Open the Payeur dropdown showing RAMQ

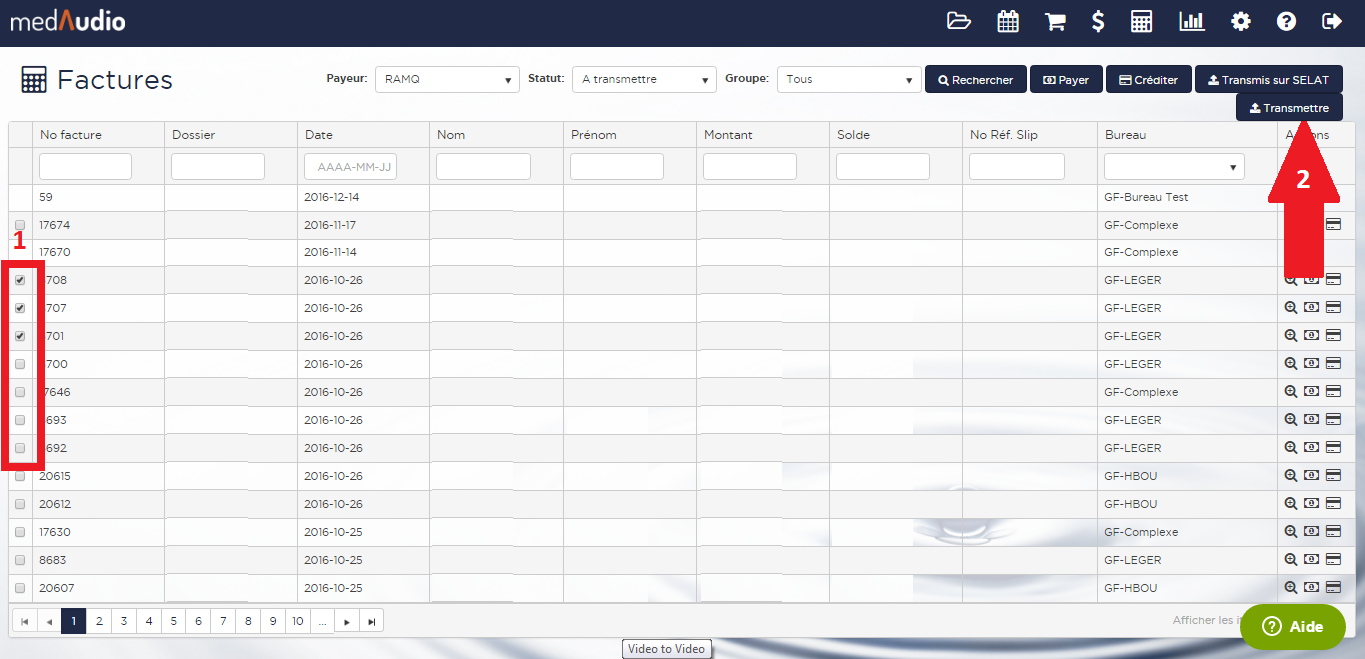(447, 80)
